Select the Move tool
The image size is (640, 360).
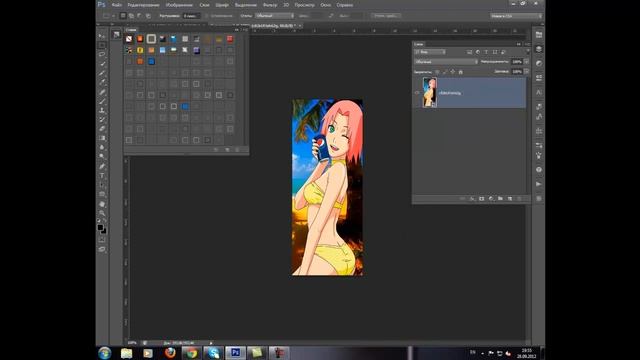[102, 36]
